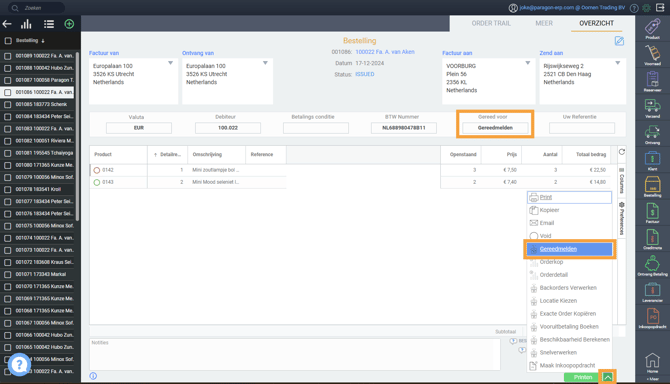Open the Verzend shipping truck icon
Screen dimensions: 670x384
652,108
